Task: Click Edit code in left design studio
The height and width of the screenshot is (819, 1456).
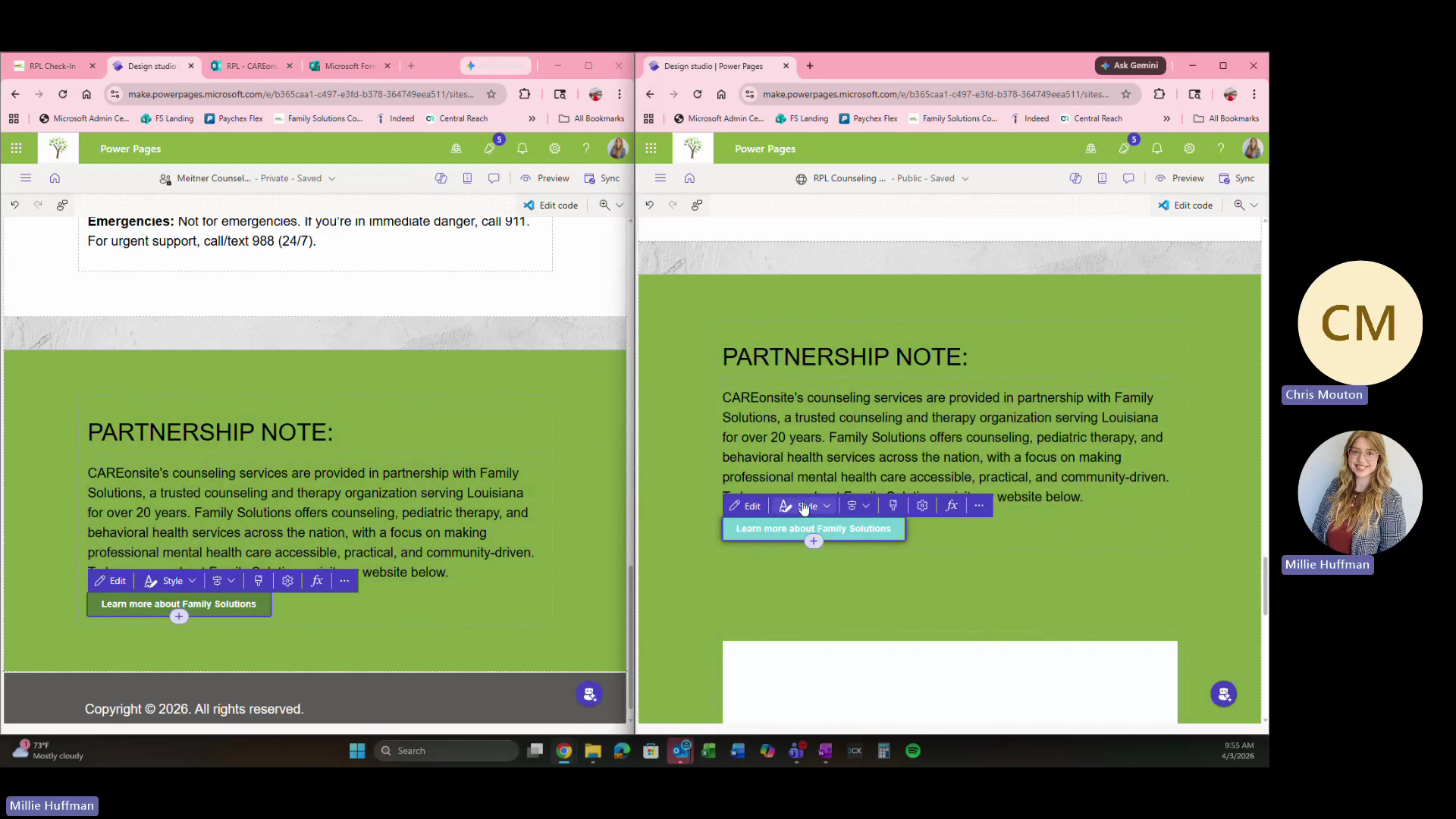Action: pyautogui.click(x=551, y=205)
